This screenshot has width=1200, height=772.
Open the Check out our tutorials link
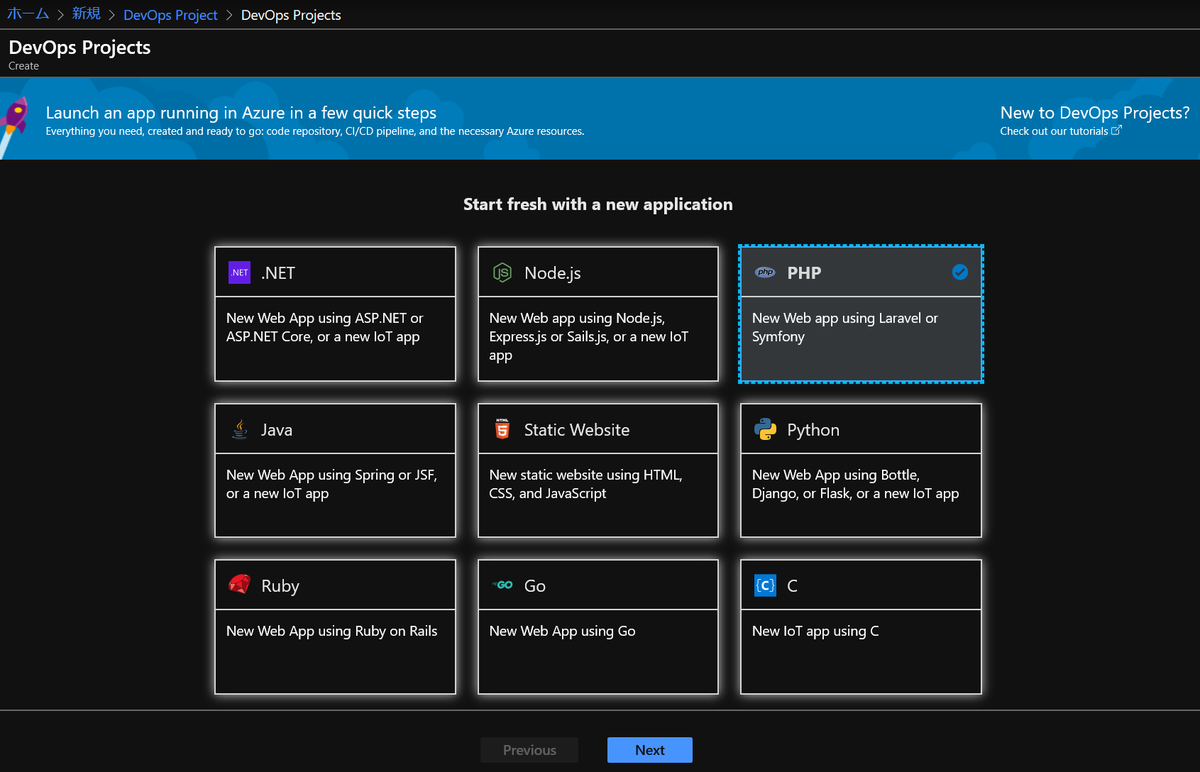coord(1054,131)
